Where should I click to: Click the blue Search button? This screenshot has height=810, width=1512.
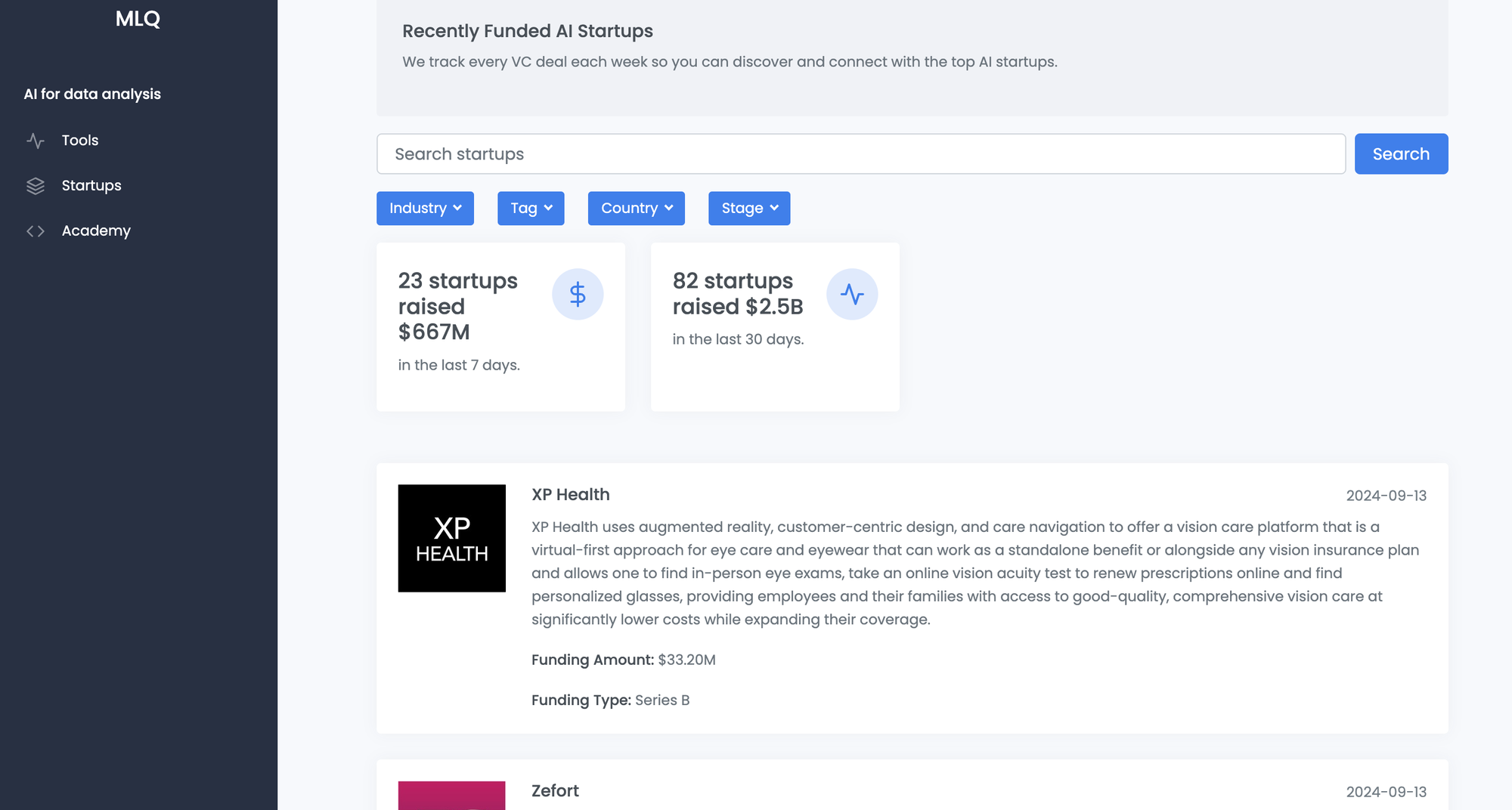coord(1401,154)
